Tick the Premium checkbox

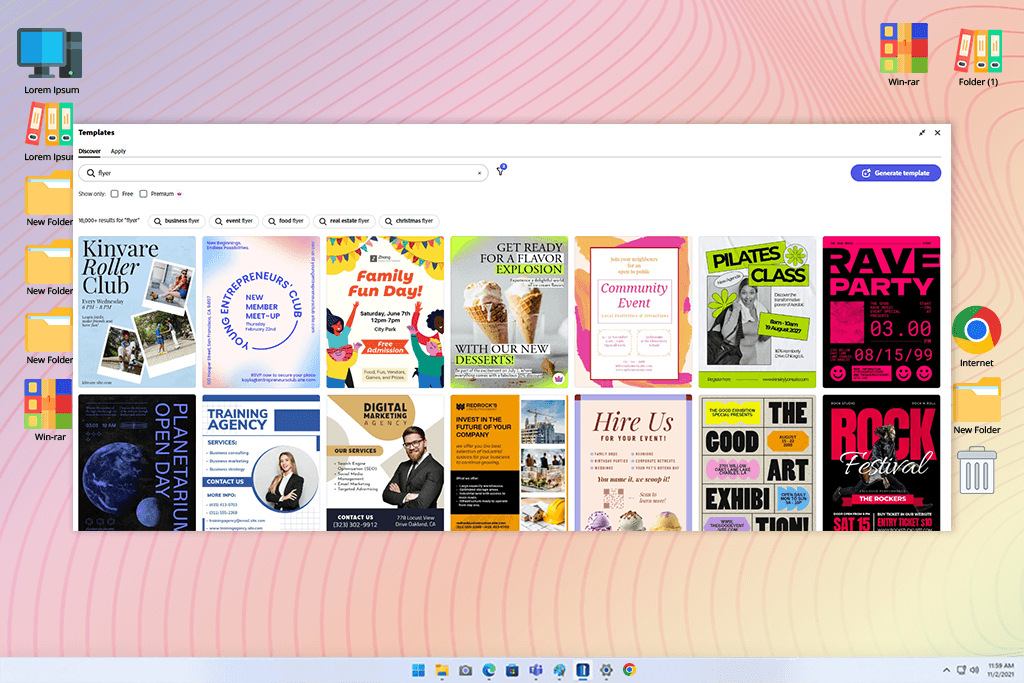coord(143,194)
